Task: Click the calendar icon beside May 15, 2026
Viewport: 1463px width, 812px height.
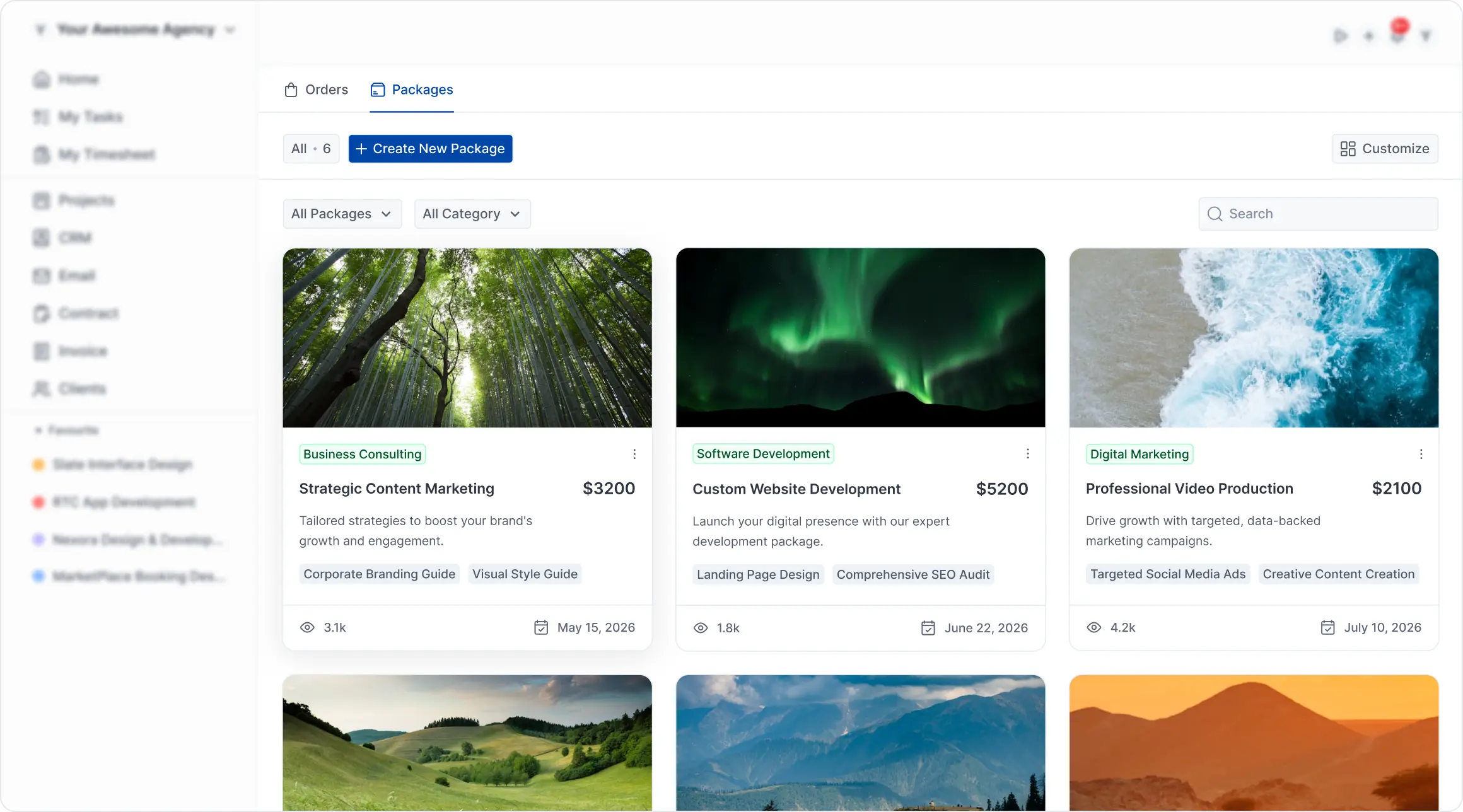Action: click(541, 627)
